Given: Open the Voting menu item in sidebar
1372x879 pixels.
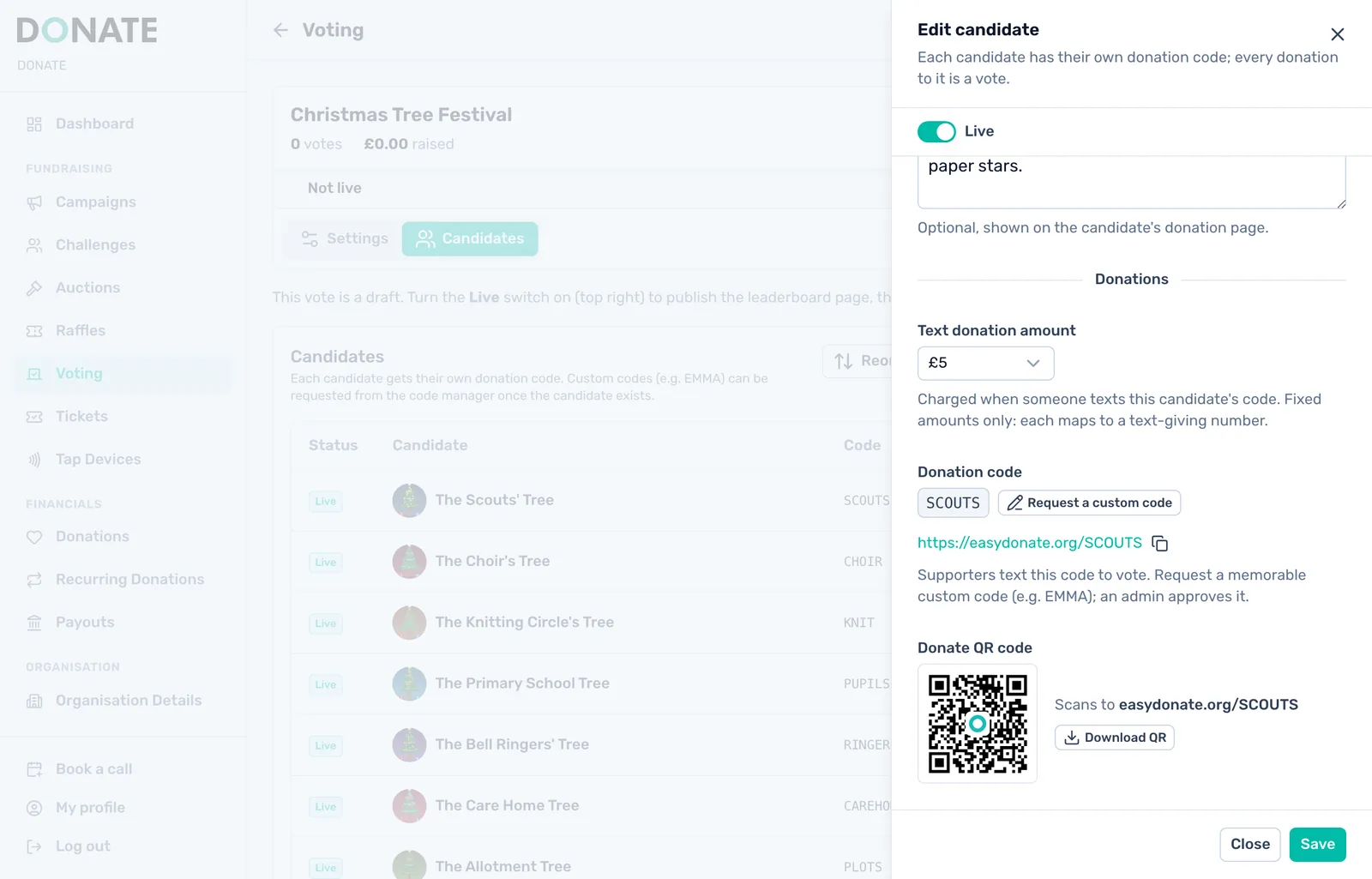Looking at the screenshot, I should click(x=123, y=374).
